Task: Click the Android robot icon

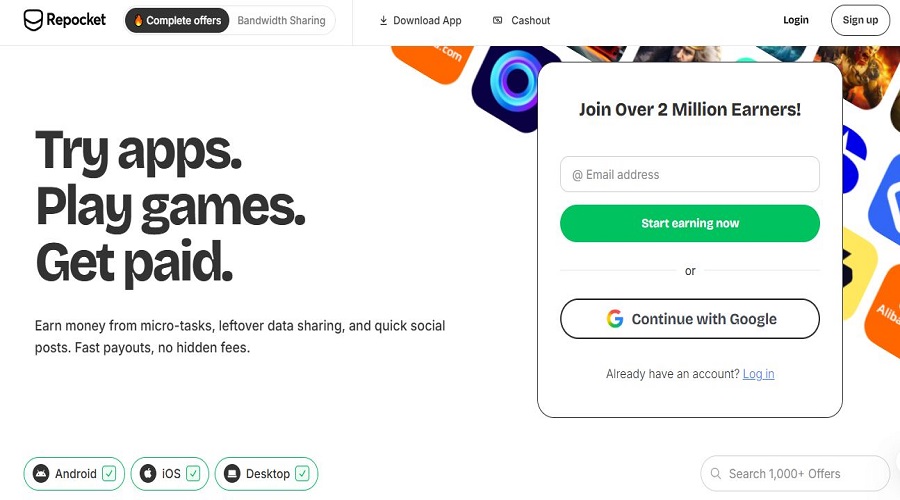Action: [41, 474]
